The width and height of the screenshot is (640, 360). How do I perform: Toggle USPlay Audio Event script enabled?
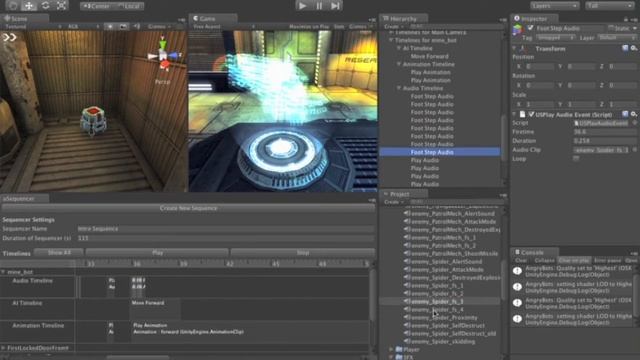531,115
